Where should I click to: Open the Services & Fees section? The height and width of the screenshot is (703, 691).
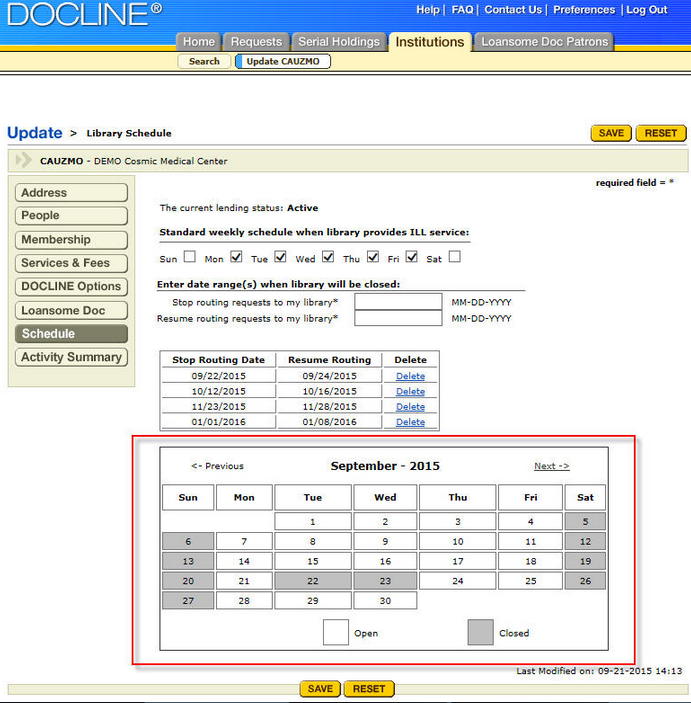click(x=71, y=263)
